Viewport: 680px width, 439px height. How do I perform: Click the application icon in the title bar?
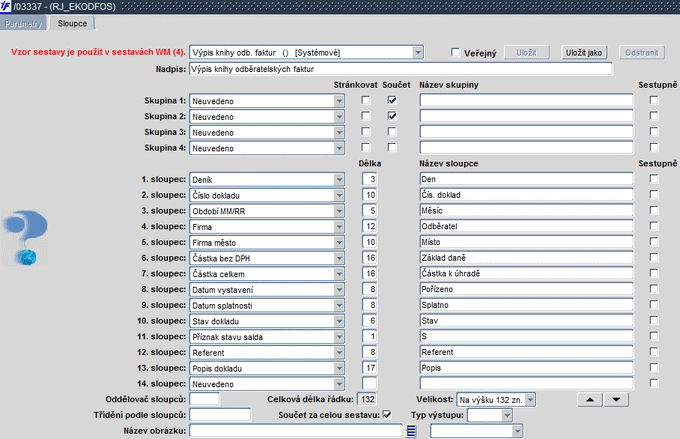point(6,6)
